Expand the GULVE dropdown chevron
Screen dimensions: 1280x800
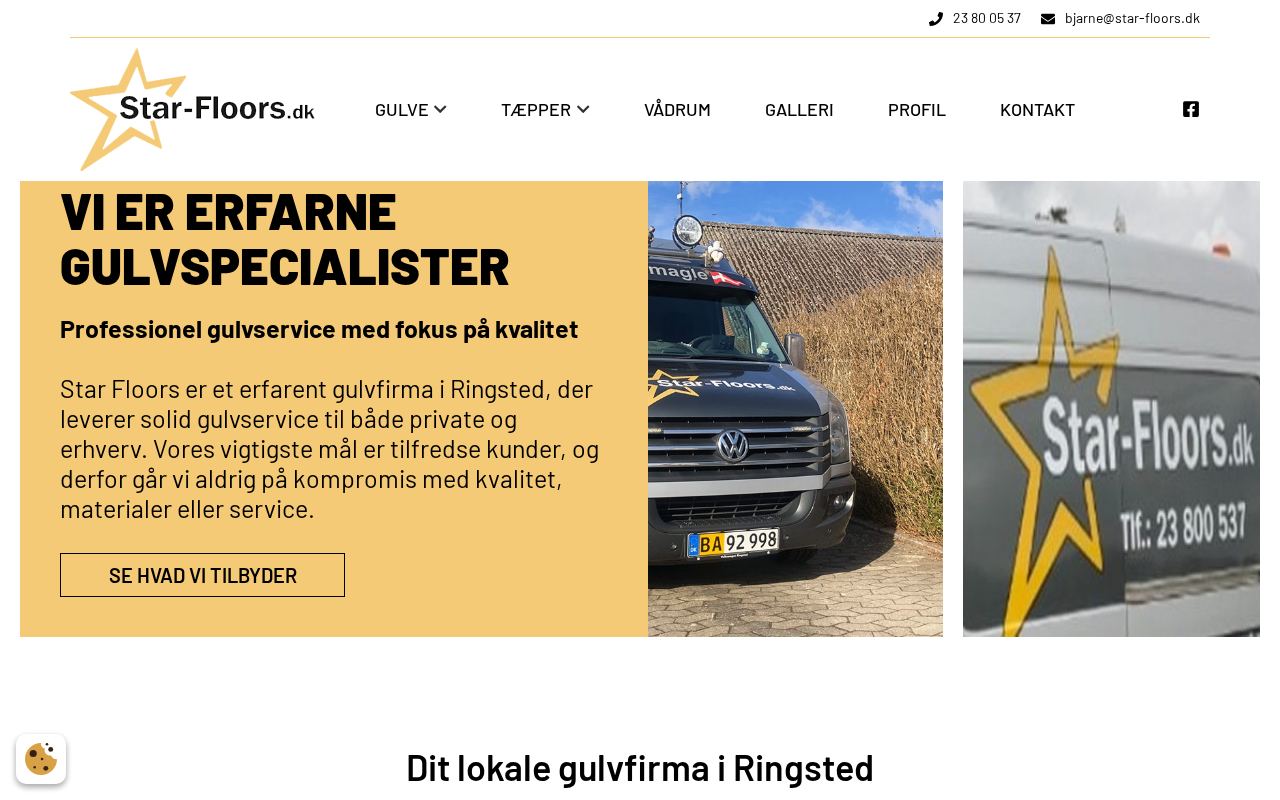click(440, 109)
